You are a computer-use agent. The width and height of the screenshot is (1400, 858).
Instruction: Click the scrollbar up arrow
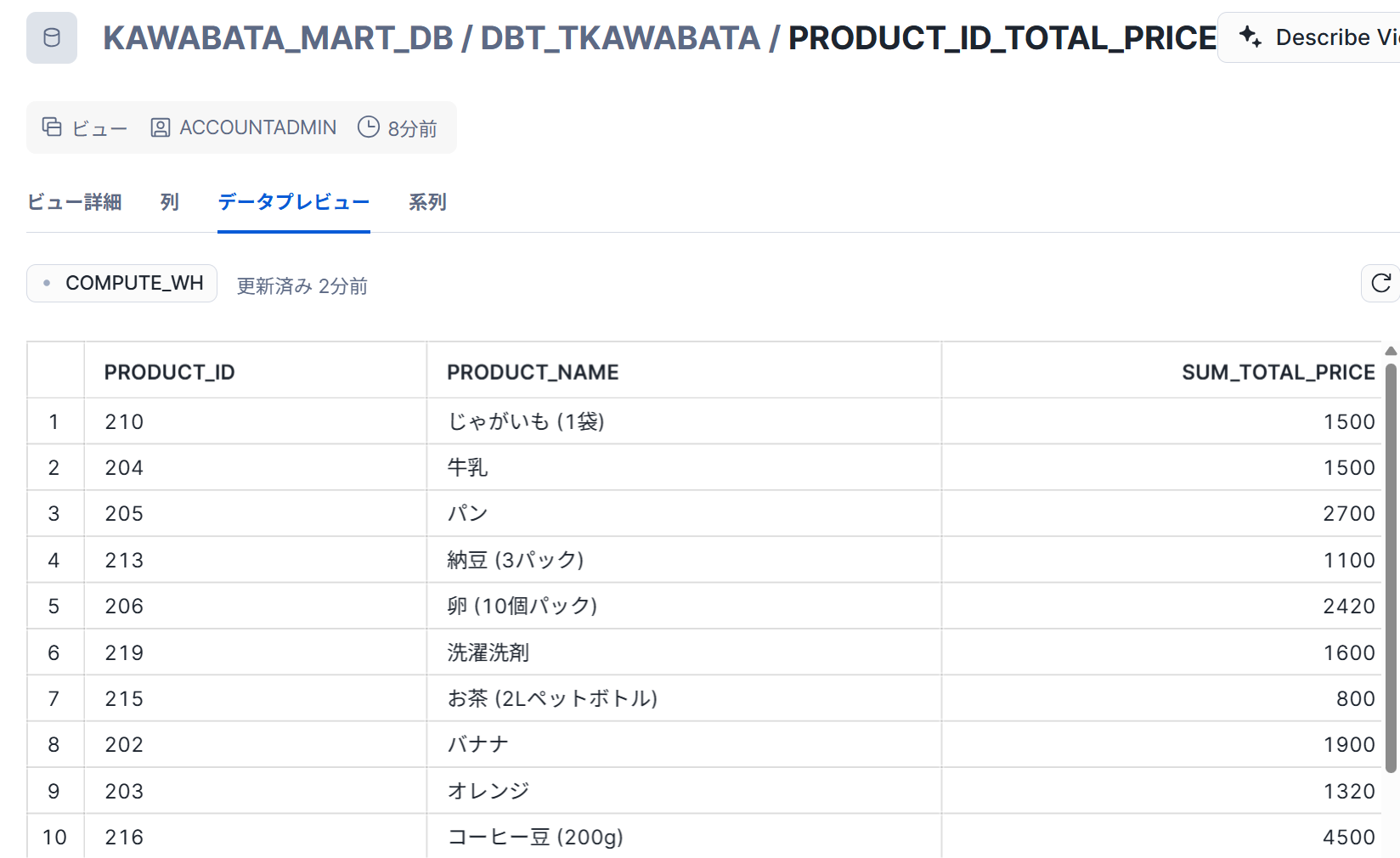click(x=1392, y=351)
